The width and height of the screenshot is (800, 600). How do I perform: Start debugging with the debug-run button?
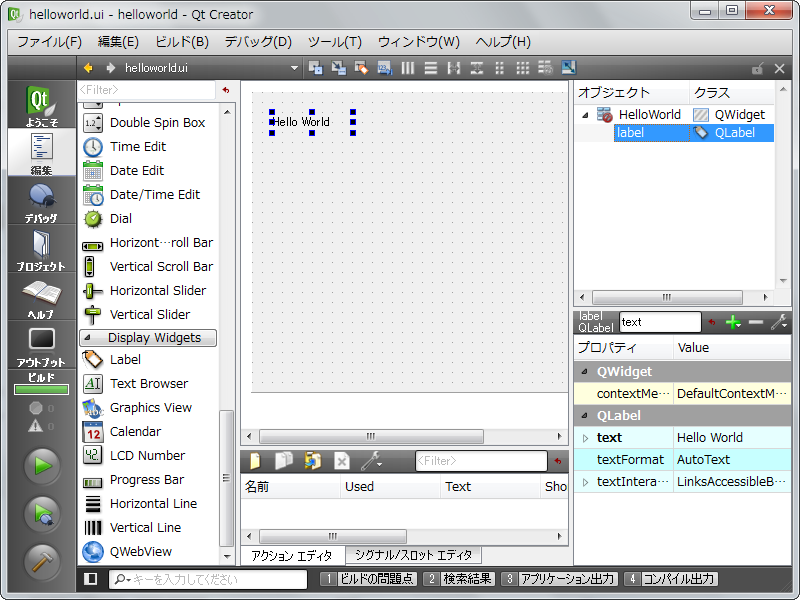(x=42, y=514)
